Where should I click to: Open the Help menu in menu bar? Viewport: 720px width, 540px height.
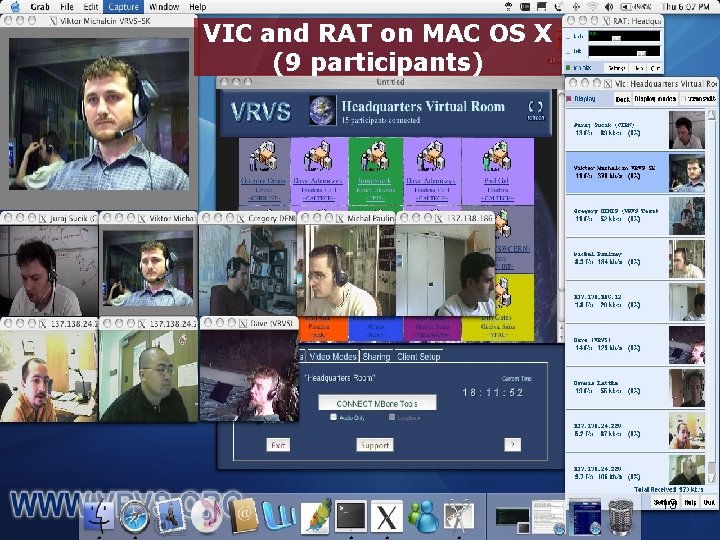point(197,6)
